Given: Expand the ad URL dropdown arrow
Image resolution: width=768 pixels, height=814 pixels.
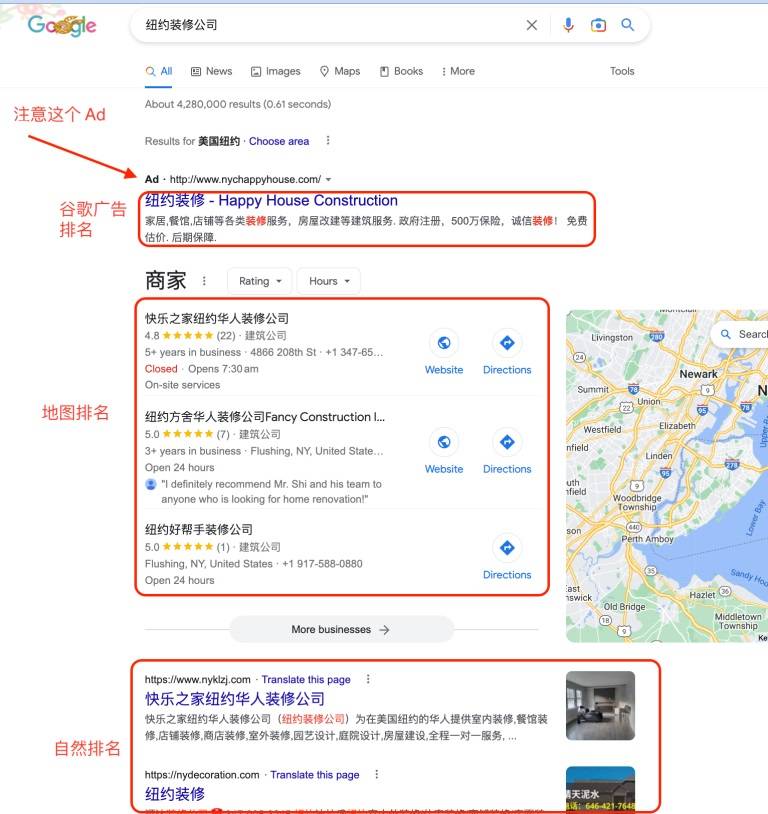Looking at the screenshot, I should [328, 180].
